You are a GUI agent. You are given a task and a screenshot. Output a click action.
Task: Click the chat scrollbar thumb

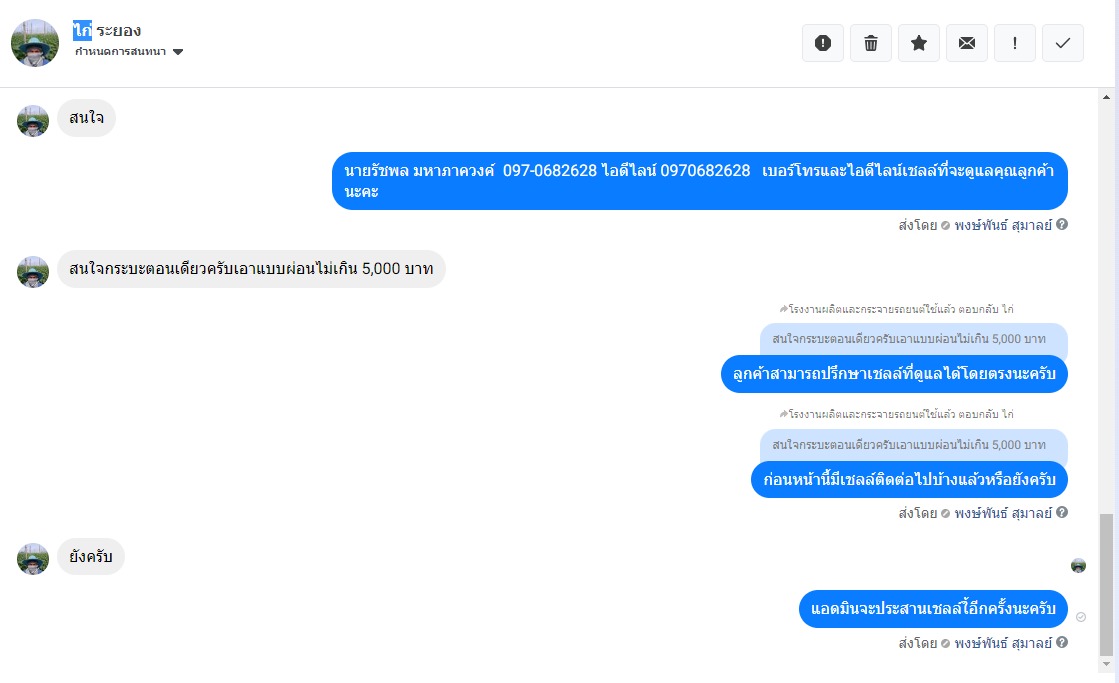[x=1106, y=584]
